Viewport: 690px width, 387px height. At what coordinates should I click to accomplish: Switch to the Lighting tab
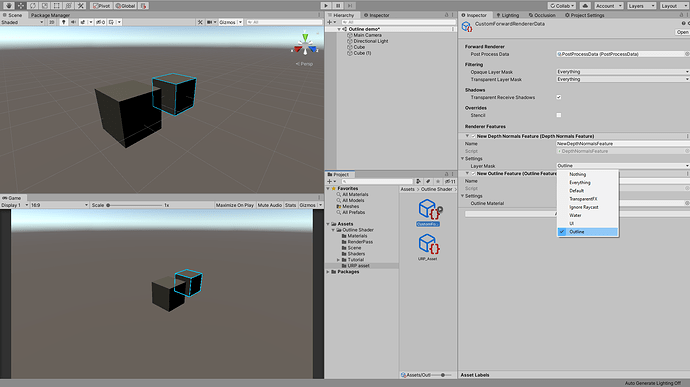click(507, 15)
